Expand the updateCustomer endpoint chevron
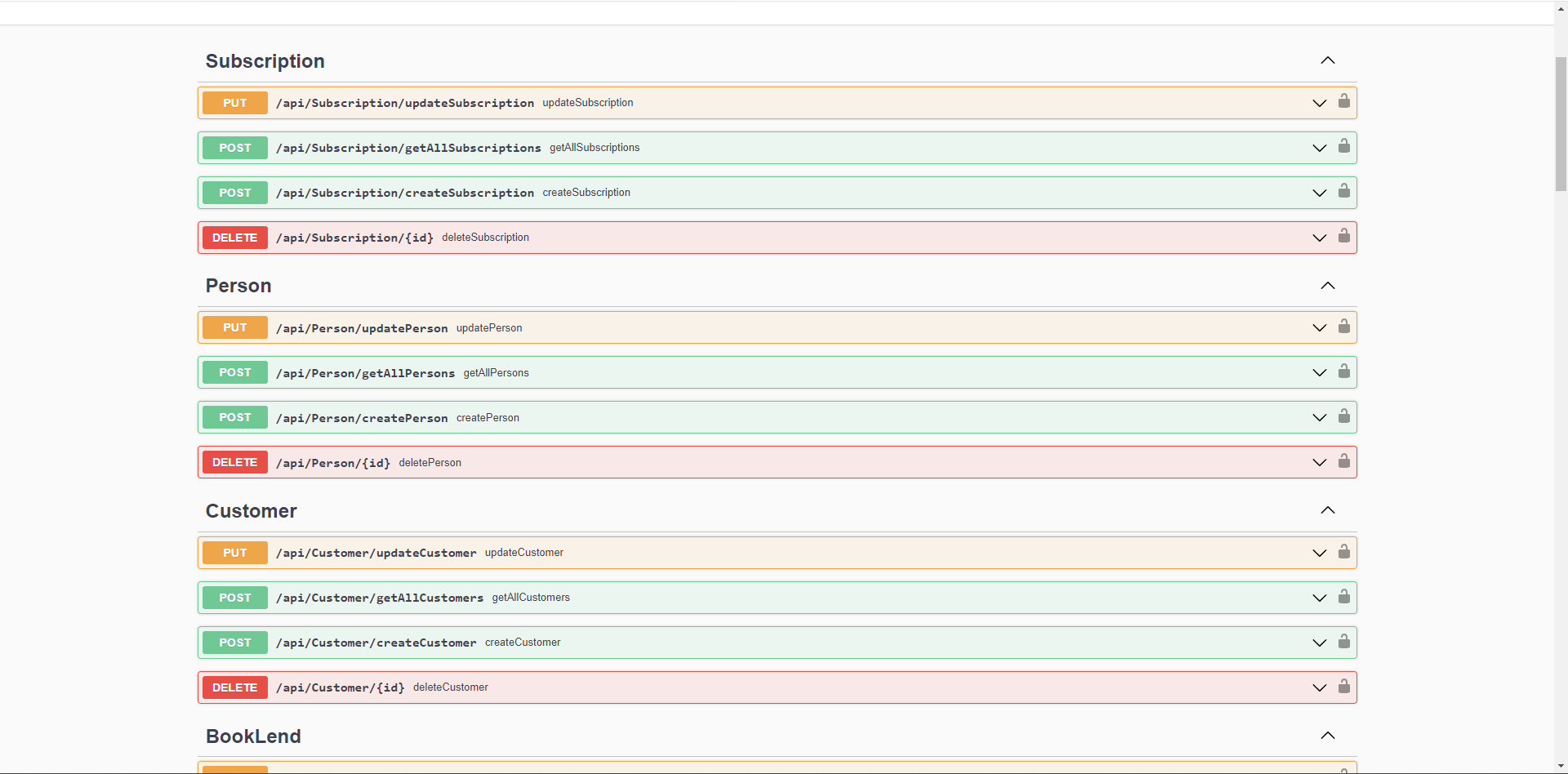 pos(1319,553)
